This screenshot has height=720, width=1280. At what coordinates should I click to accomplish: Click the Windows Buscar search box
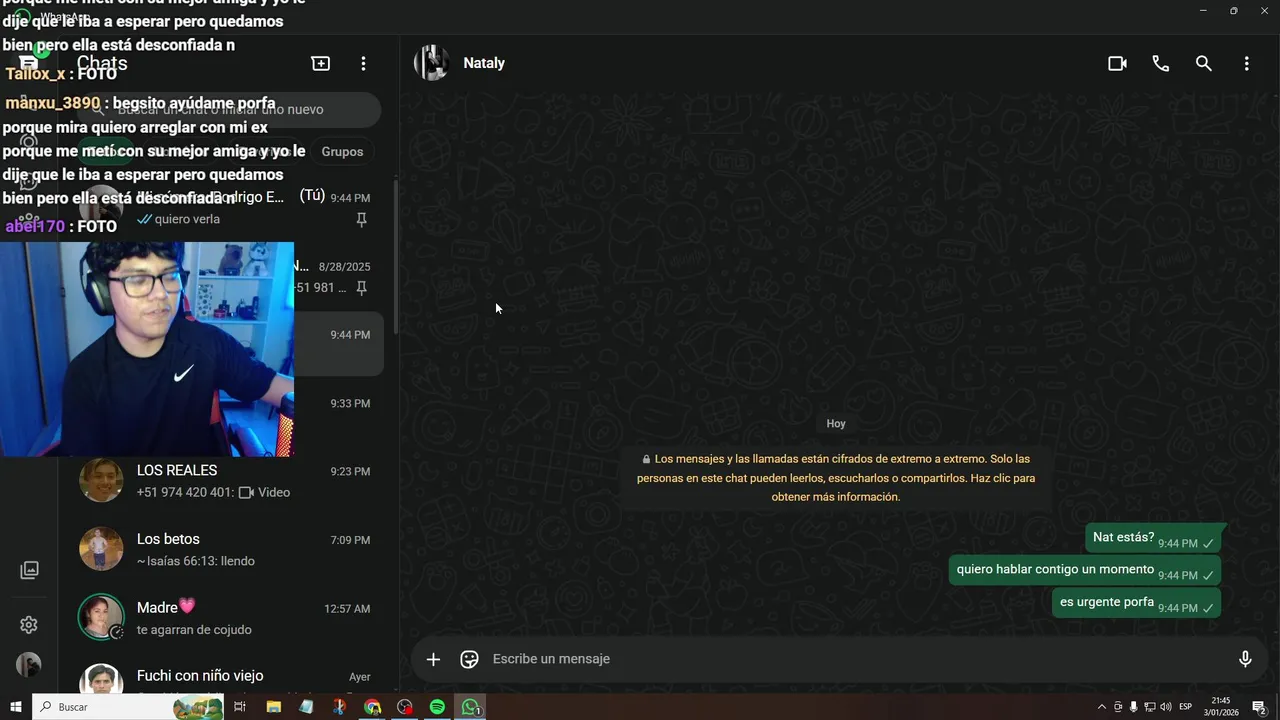(128, 707)
